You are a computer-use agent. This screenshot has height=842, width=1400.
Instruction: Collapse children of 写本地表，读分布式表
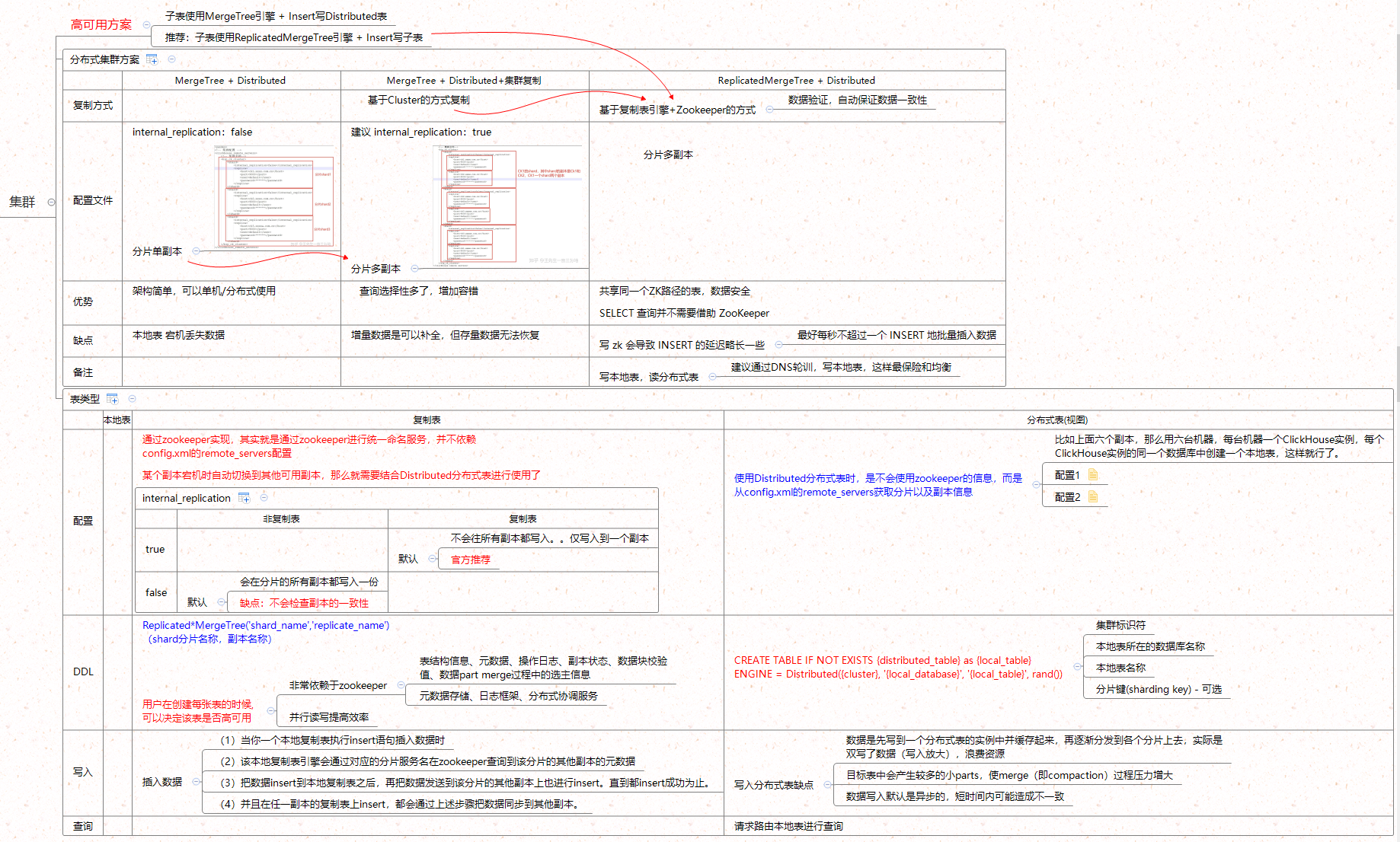click(x=712, y=377)
